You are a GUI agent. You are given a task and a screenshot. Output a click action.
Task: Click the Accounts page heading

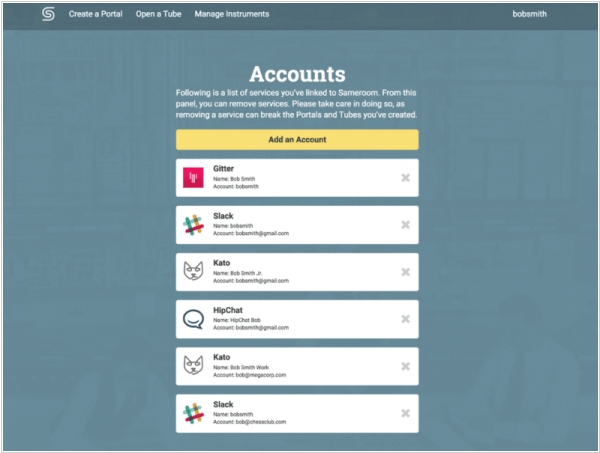coord(297,74)
